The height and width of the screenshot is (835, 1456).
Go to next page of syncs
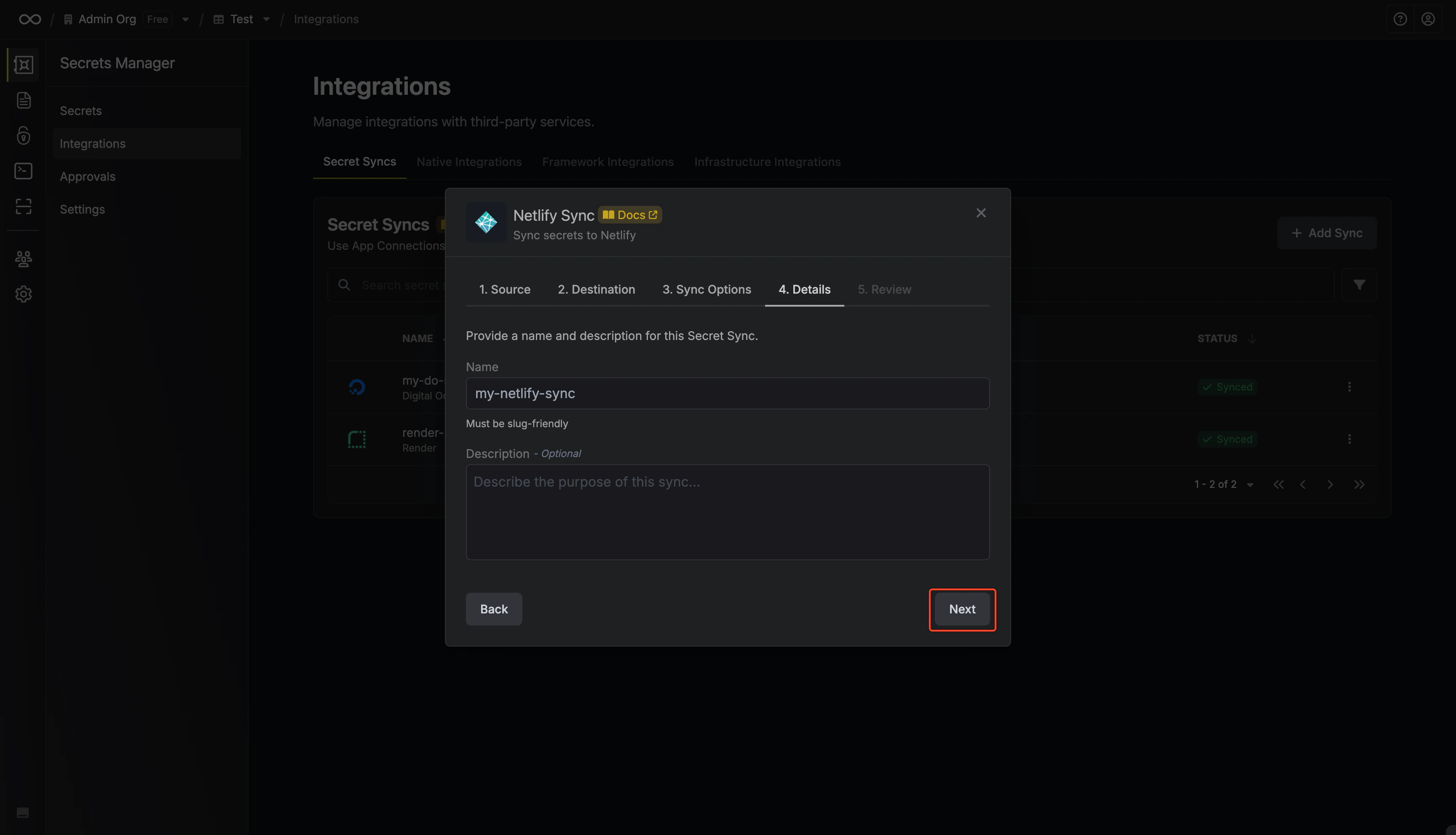1330,484
